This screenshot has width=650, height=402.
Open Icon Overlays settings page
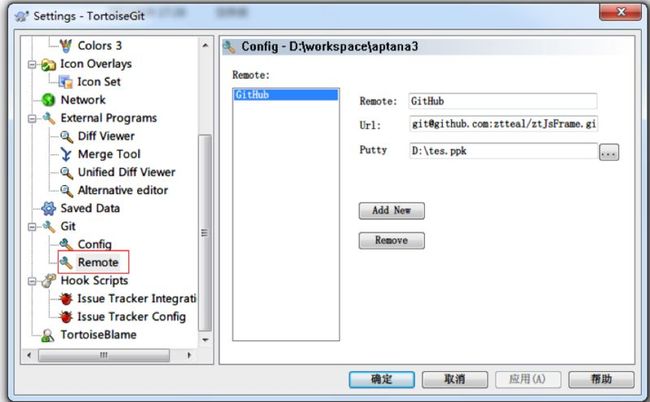coord(96,64)
